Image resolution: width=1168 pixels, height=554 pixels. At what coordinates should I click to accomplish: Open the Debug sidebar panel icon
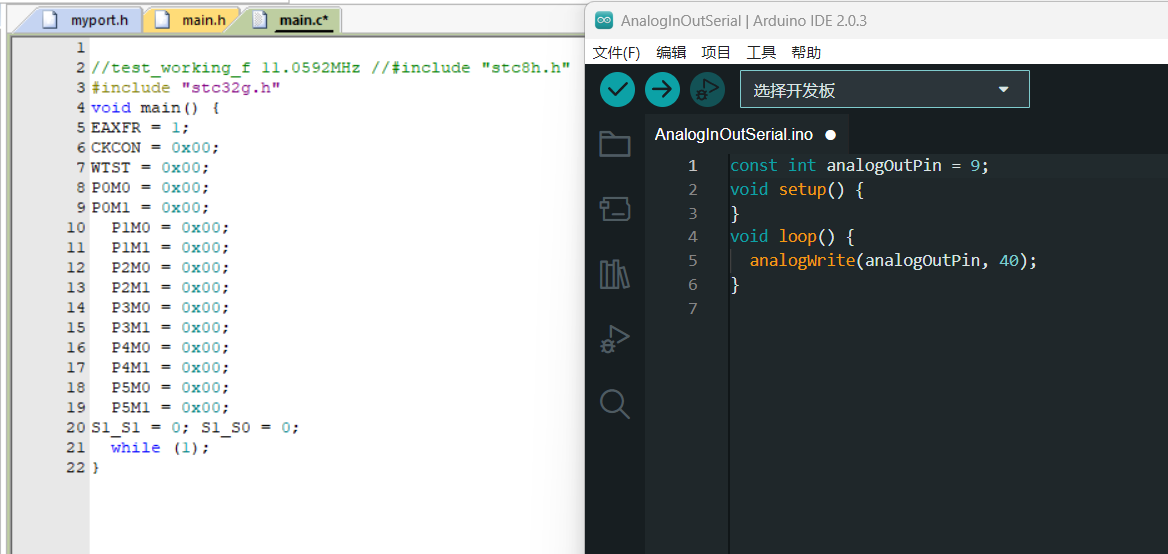(614, 339)
